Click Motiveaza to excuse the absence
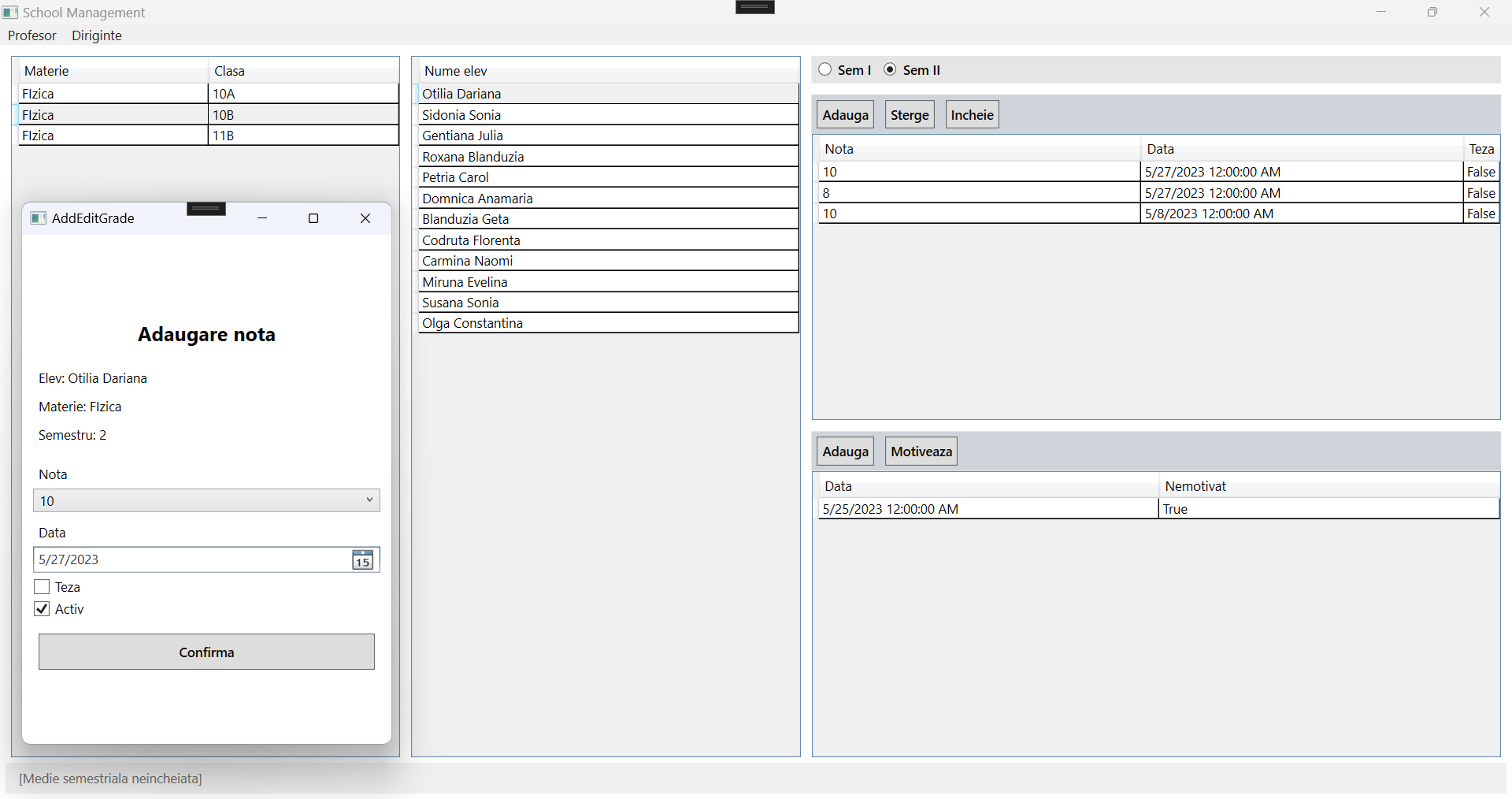This screenshot has height=799, width=1512. [920, 451]
